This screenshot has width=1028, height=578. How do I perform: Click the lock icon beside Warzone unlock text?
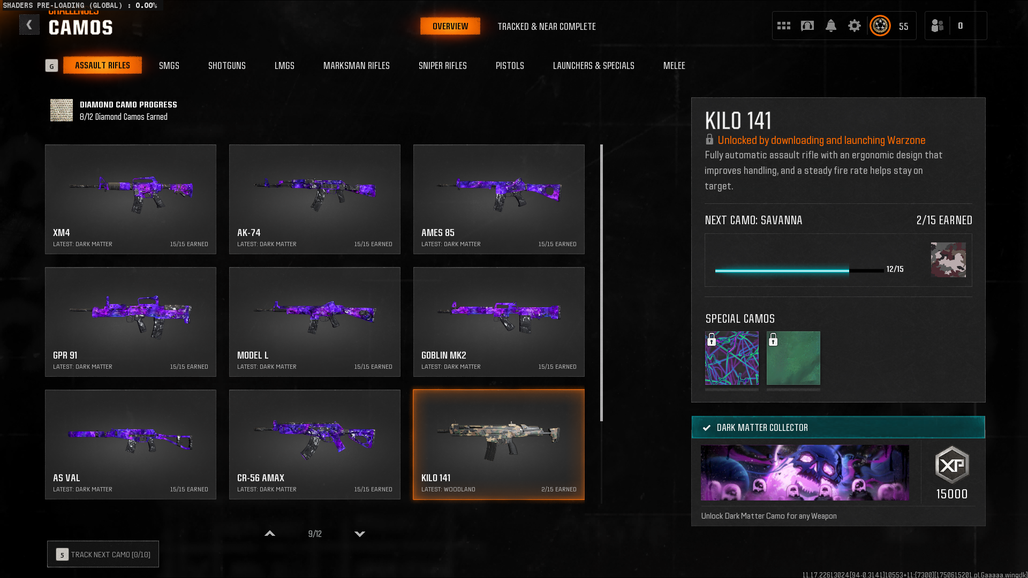tap(709, 140)
